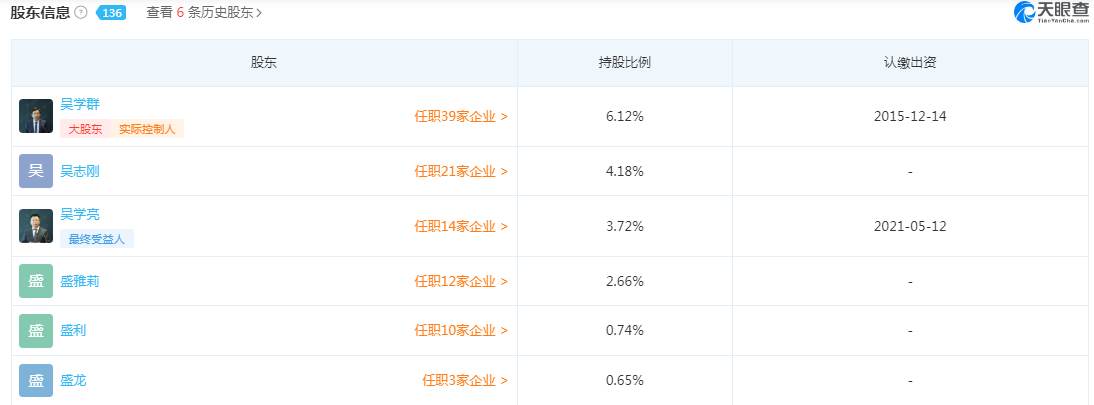Image resolution: width=1094 pixels, height=405 pixels.
Task: Expand 吴志刚's 21 affiliated companies
Action: 461,171
